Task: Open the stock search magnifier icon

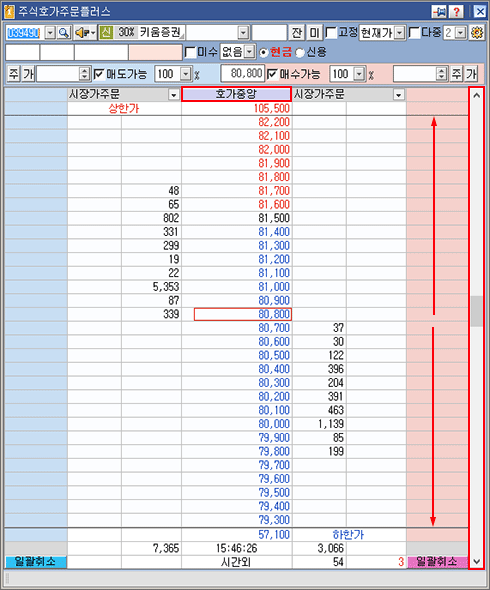Action: (x=64, y=33)
